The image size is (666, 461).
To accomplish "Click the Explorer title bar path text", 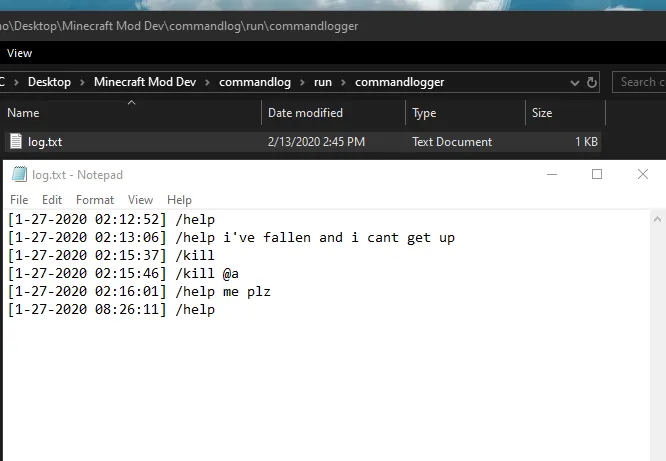I will [x=179, y=26].
